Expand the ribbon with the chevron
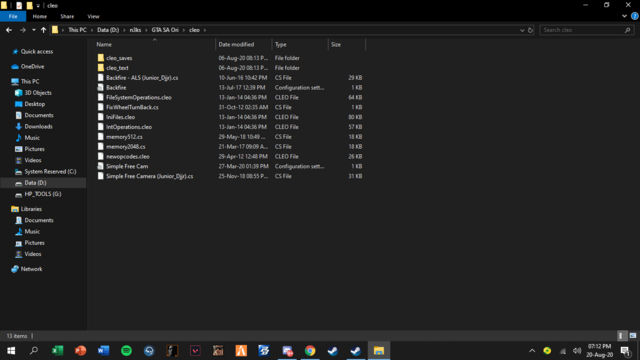 pos(624,16)
